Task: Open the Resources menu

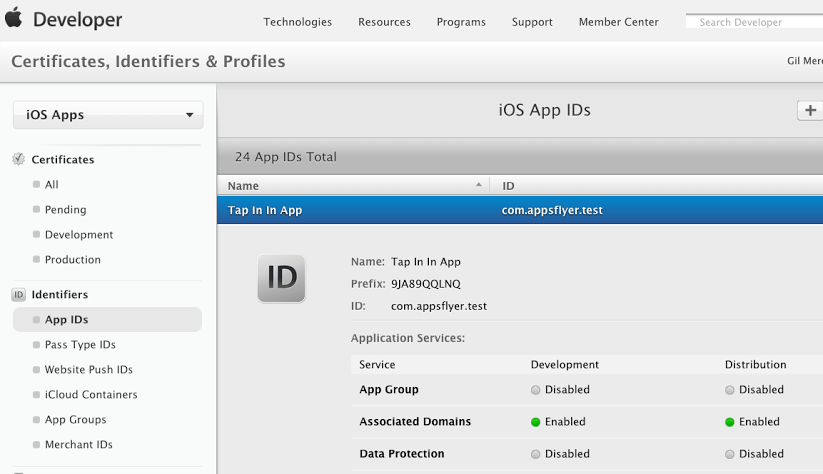Action: 384,22
